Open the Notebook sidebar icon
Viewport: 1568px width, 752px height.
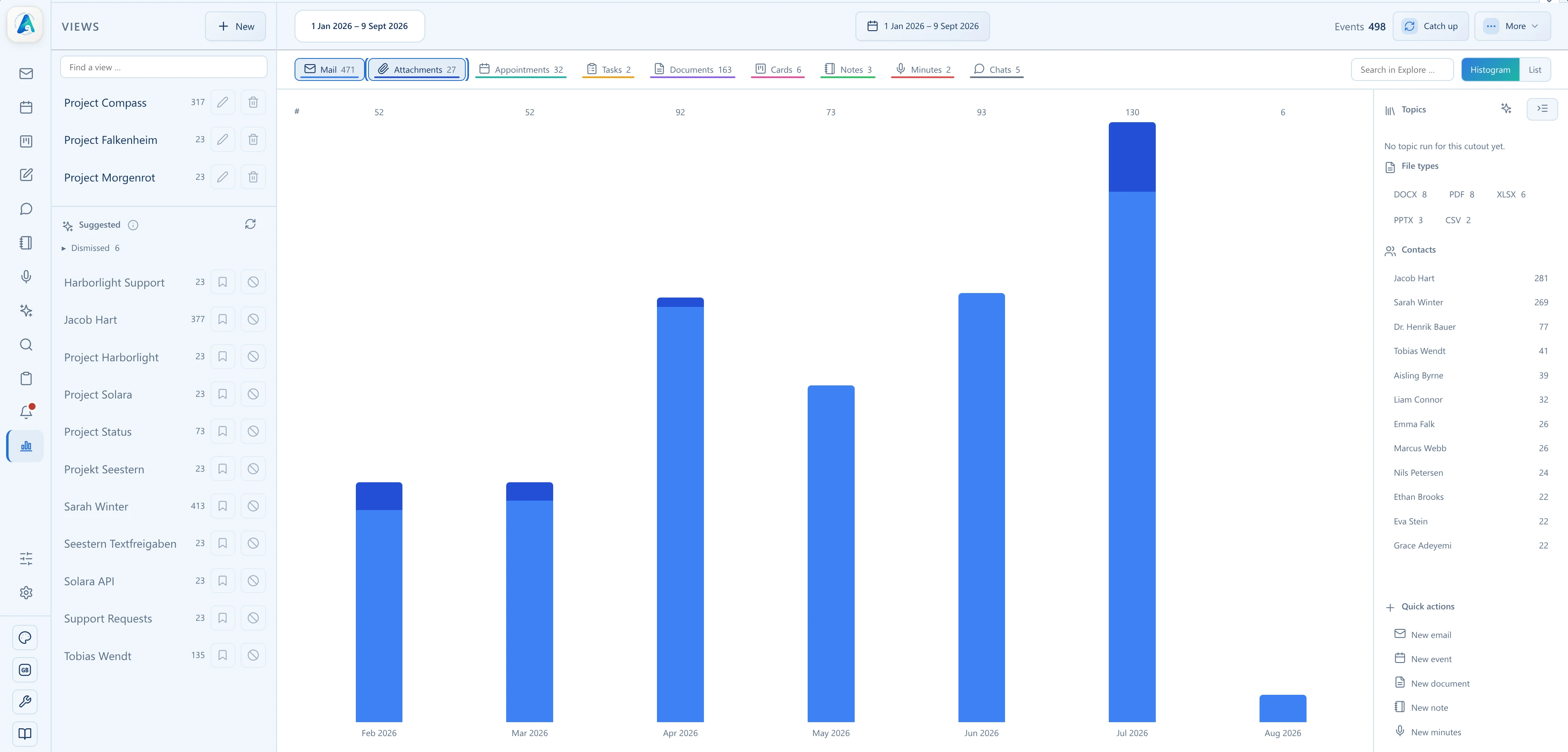26,243
